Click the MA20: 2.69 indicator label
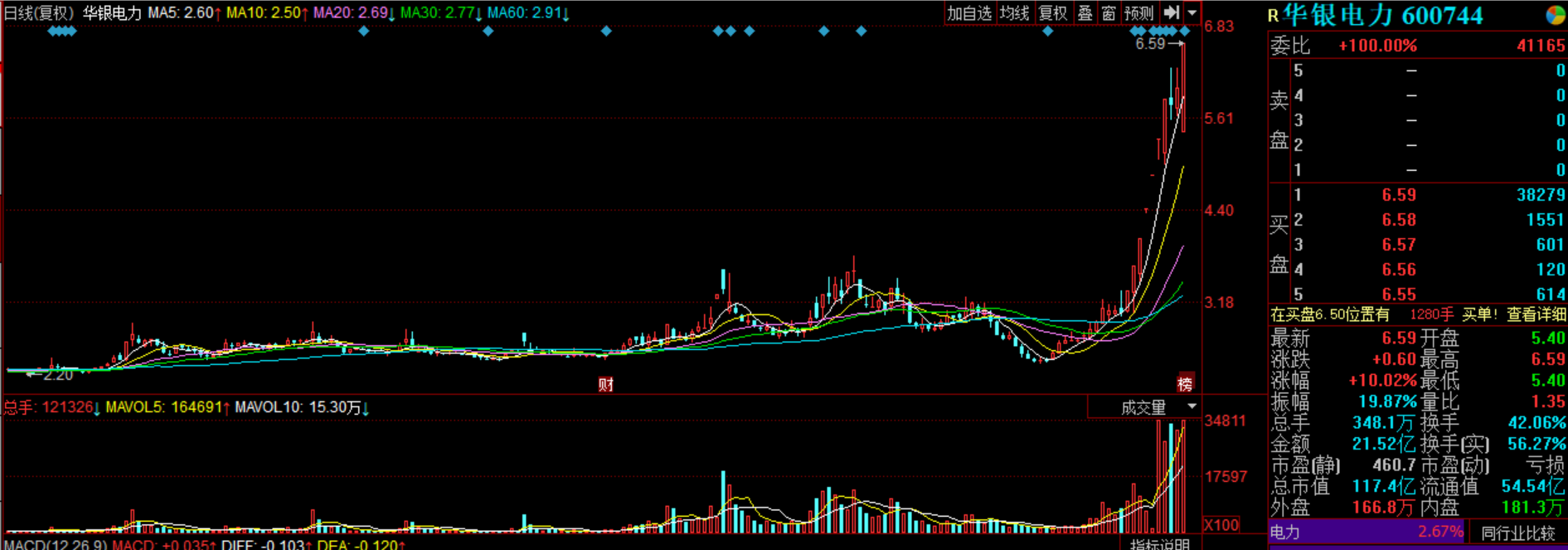 tap(354, 13)
